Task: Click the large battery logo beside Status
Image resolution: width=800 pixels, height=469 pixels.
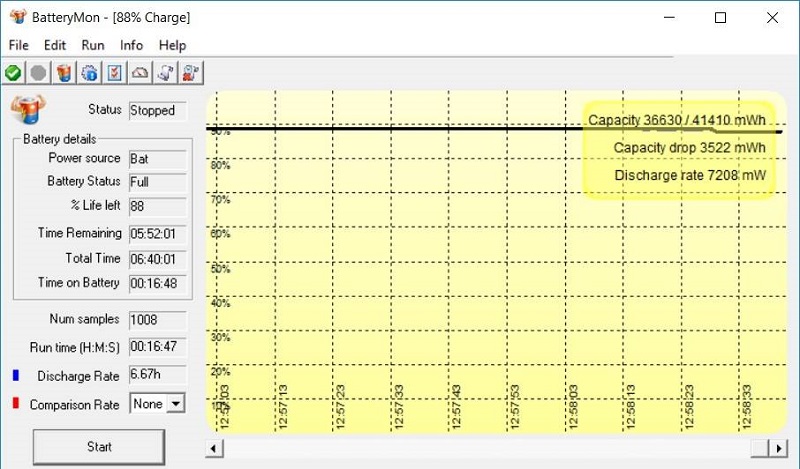Action: (x=28, y=109)
